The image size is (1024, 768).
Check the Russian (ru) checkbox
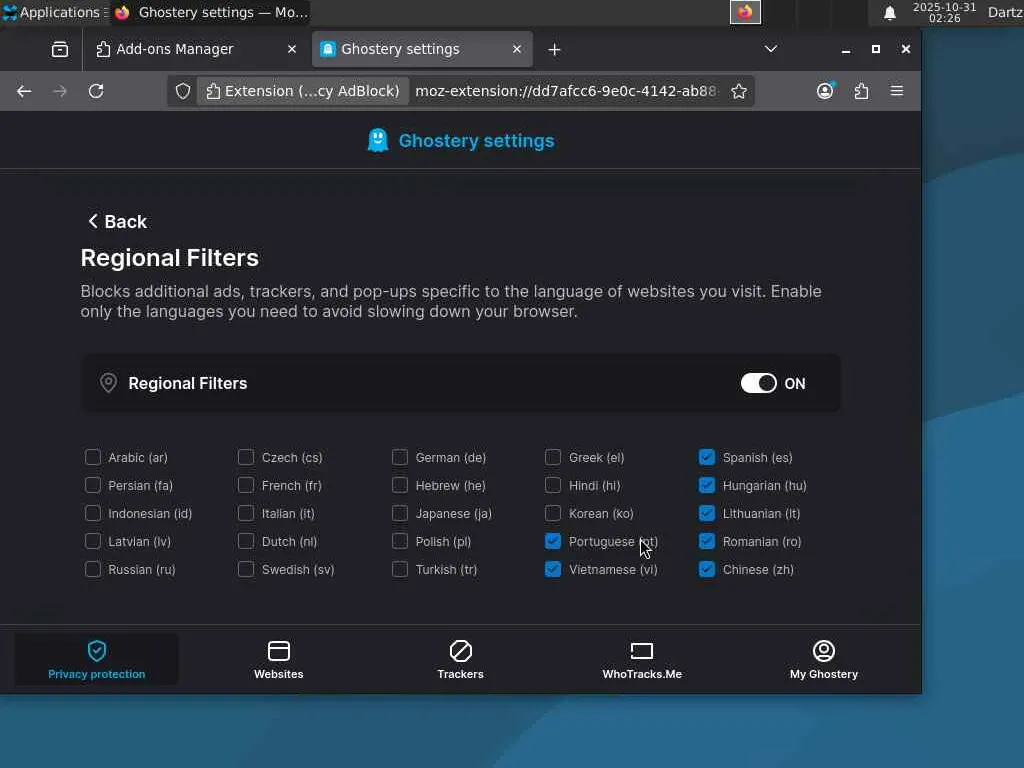pos(93,569)
